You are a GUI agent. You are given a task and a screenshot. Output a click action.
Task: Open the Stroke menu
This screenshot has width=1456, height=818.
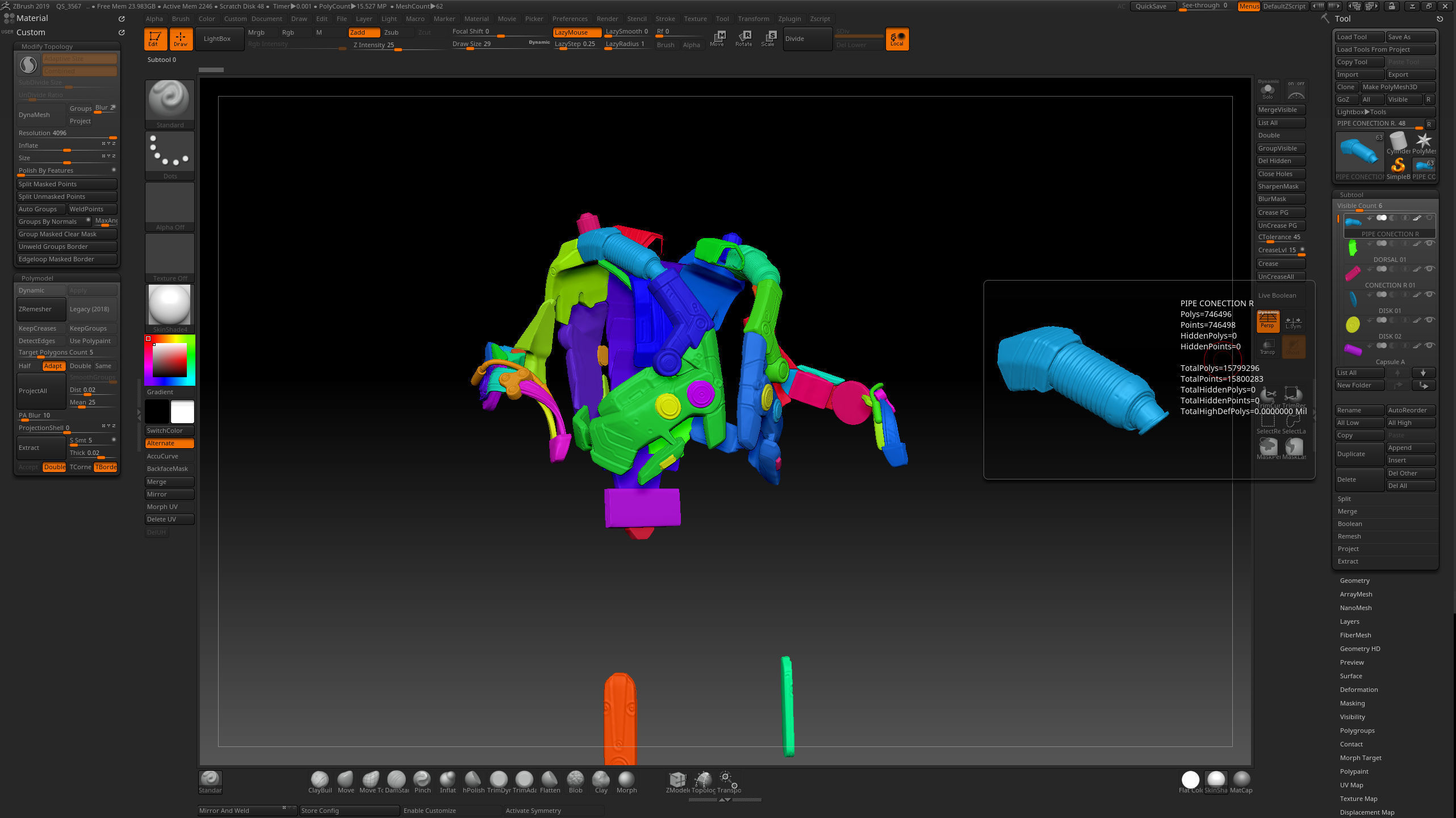tap(665, 19)
